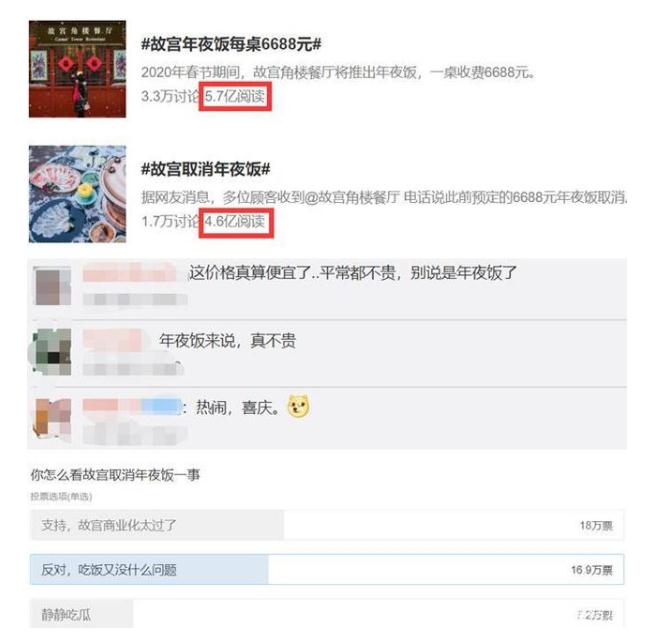Viewport: 658px width, 643px height.
Task: Click the description mentioning 故宫角楼餐厅将推出年夜饭
Action: pyautogui.click(x=339, y=72)
